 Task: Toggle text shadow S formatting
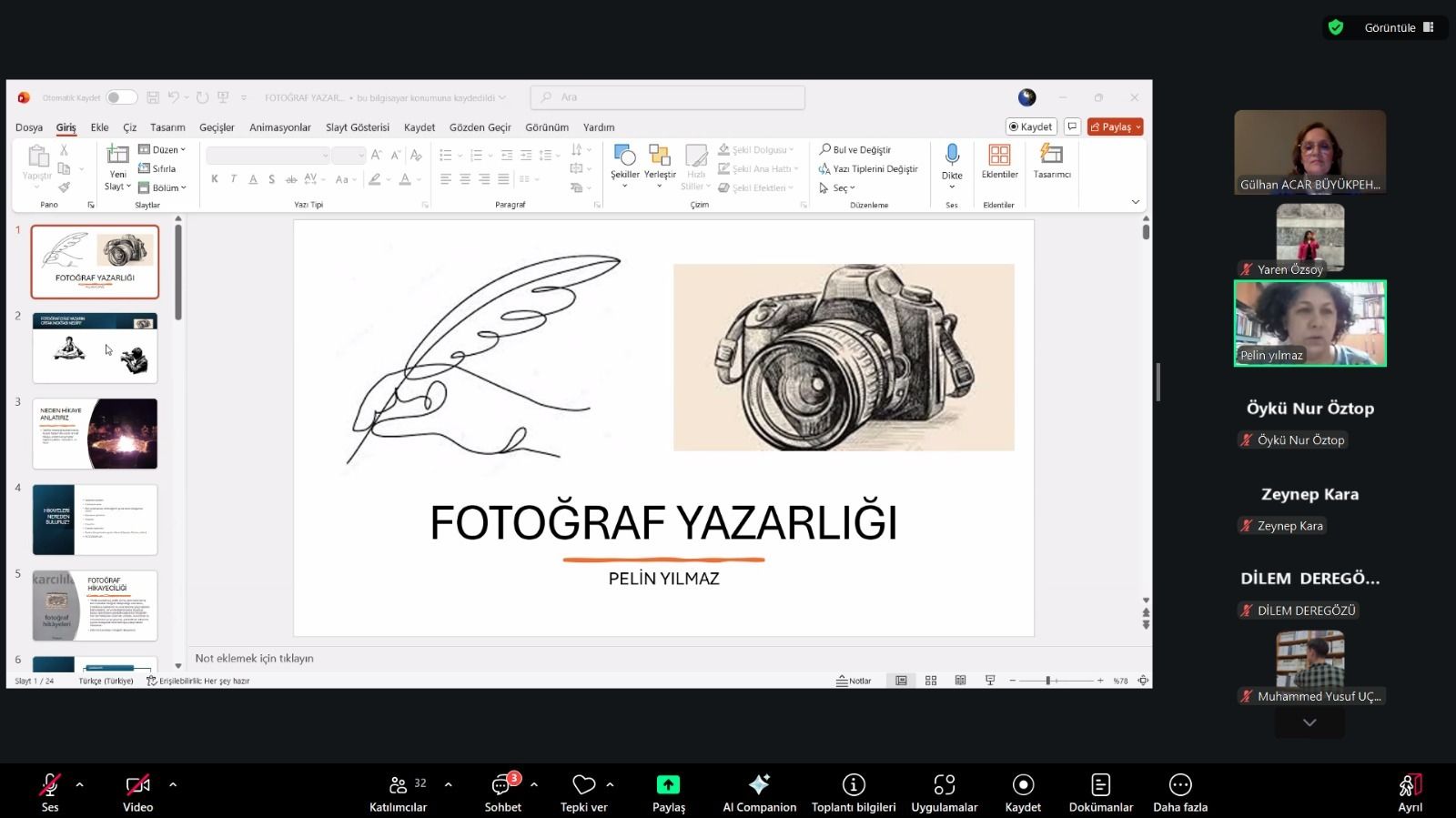click(x=272, y=179)
